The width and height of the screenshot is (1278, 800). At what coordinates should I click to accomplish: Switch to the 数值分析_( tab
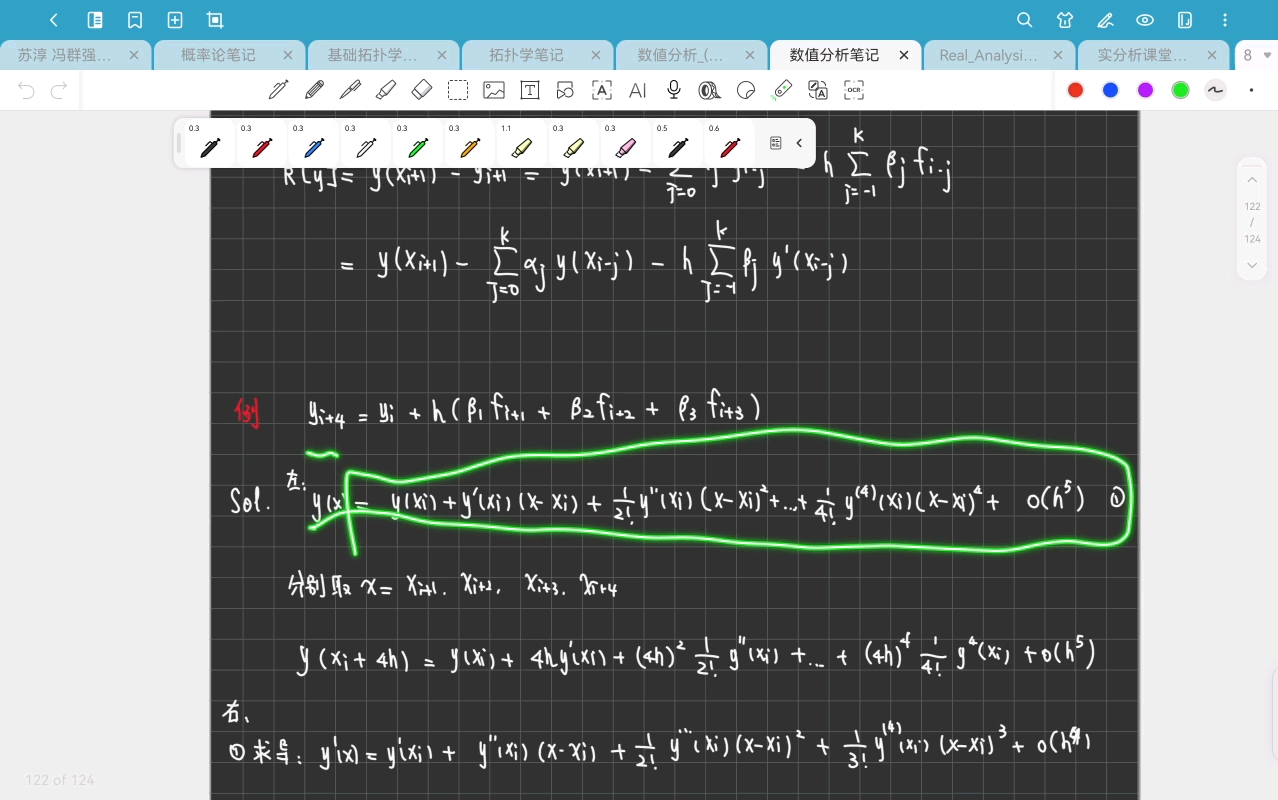680,56
